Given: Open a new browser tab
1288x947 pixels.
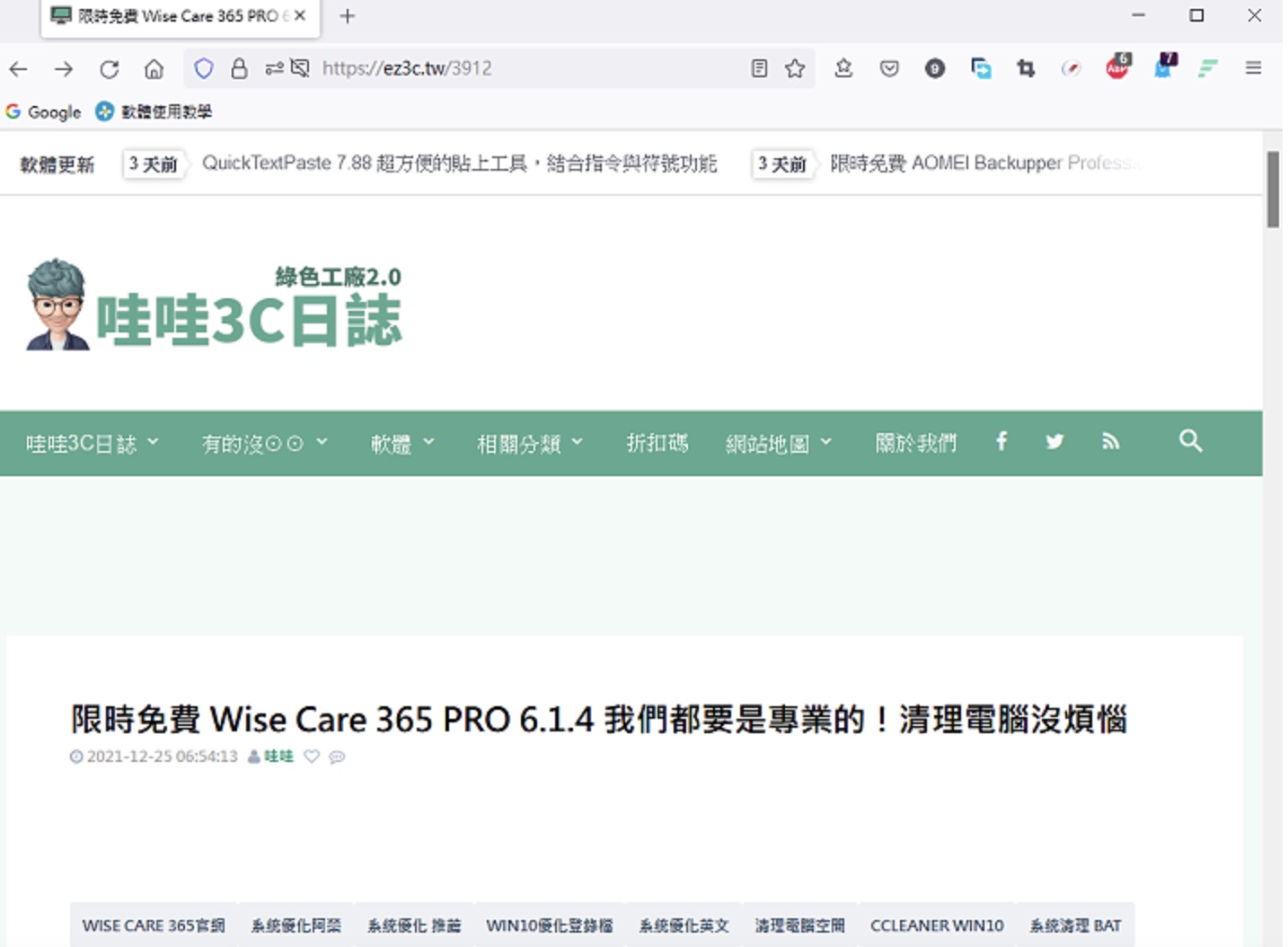Looking at the screenshot, I should coord(347,16).
